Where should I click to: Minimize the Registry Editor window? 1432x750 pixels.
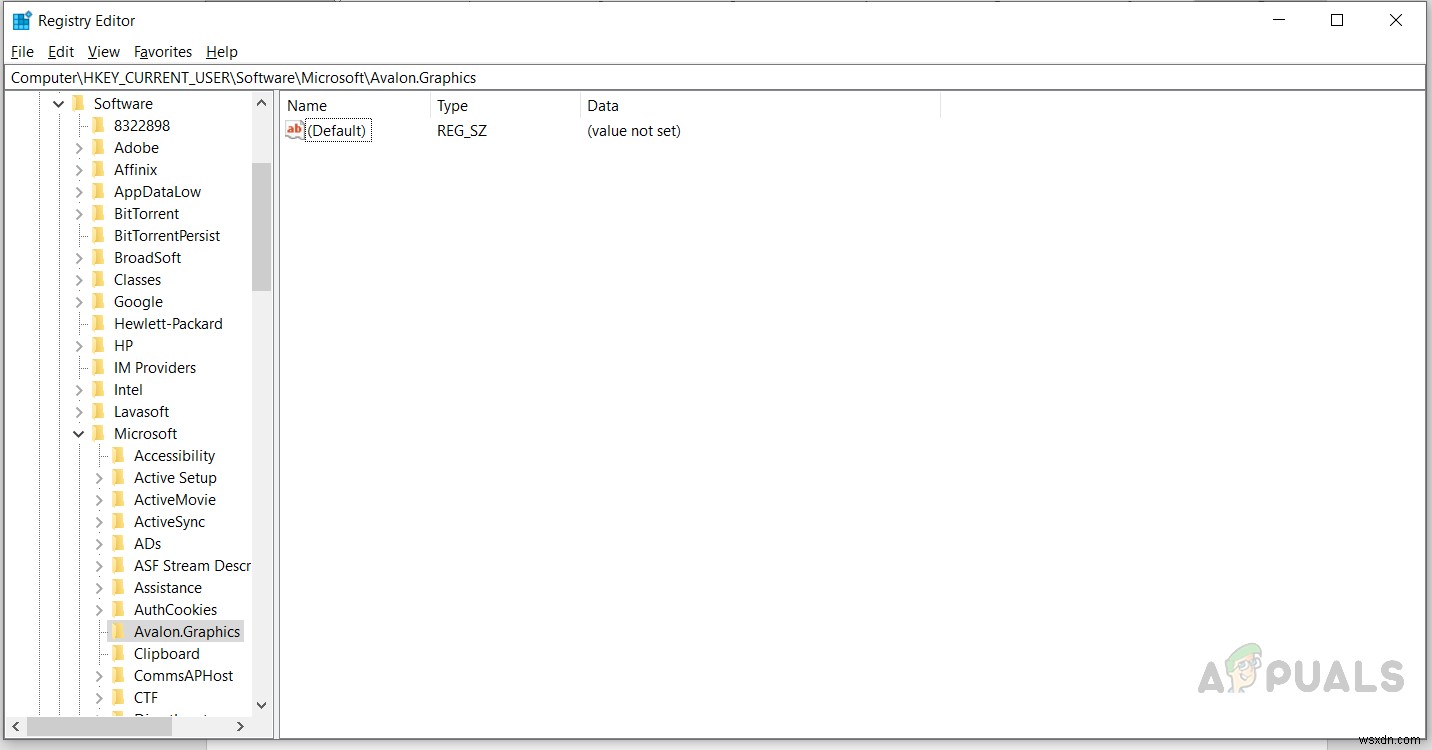(x=1279, y=20)
